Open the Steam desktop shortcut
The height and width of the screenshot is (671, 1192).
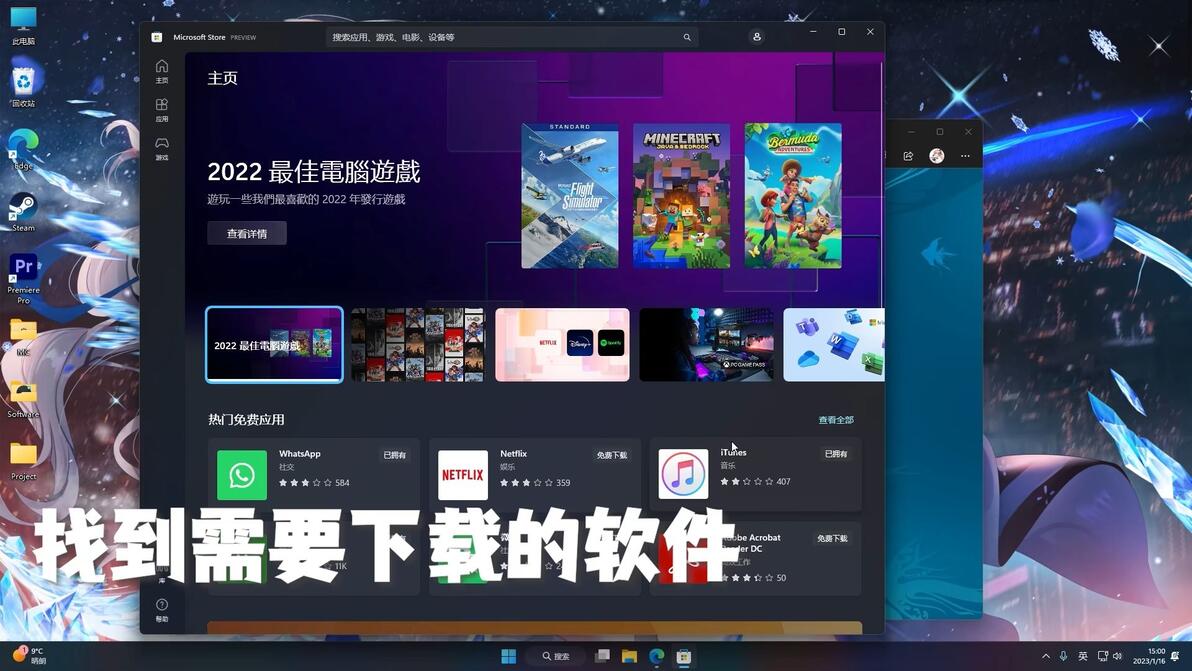pyautogui.click(x=23, y=212)
